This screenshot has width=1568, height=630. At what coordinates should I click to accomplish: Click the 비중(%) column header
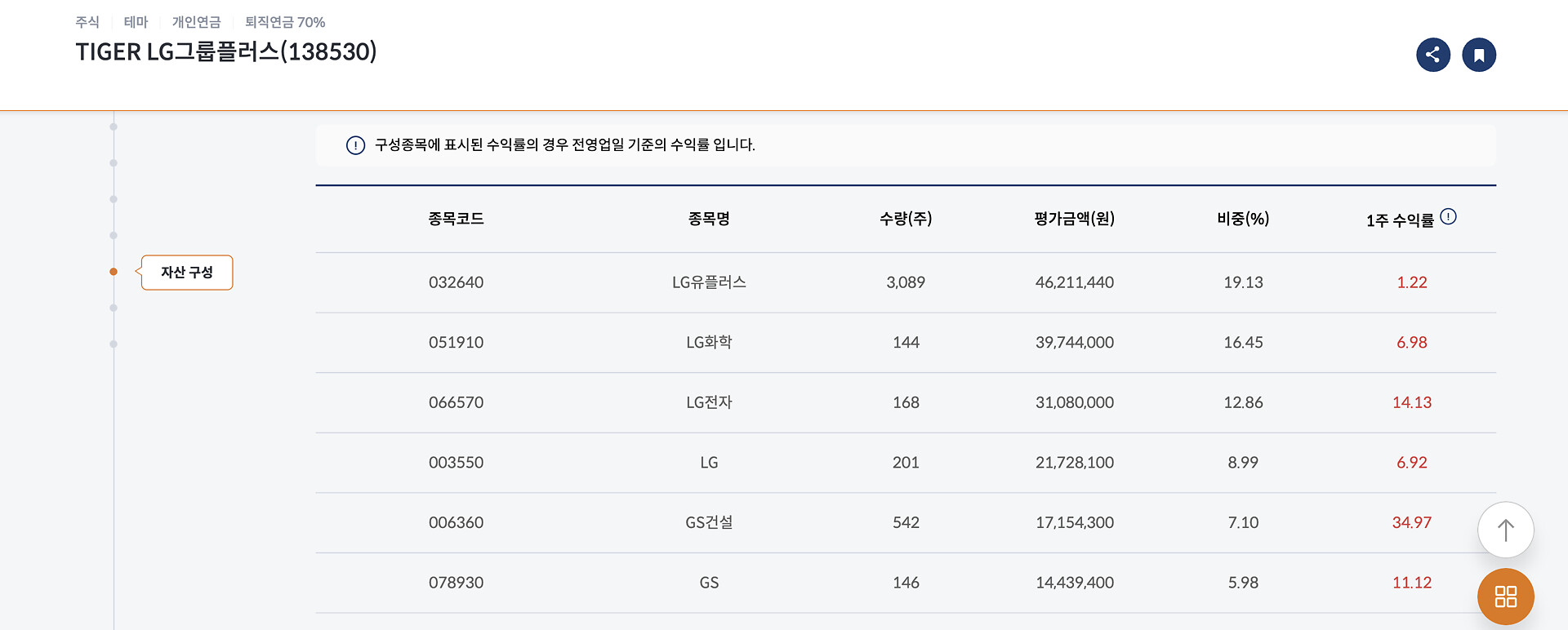point(1243,219)
